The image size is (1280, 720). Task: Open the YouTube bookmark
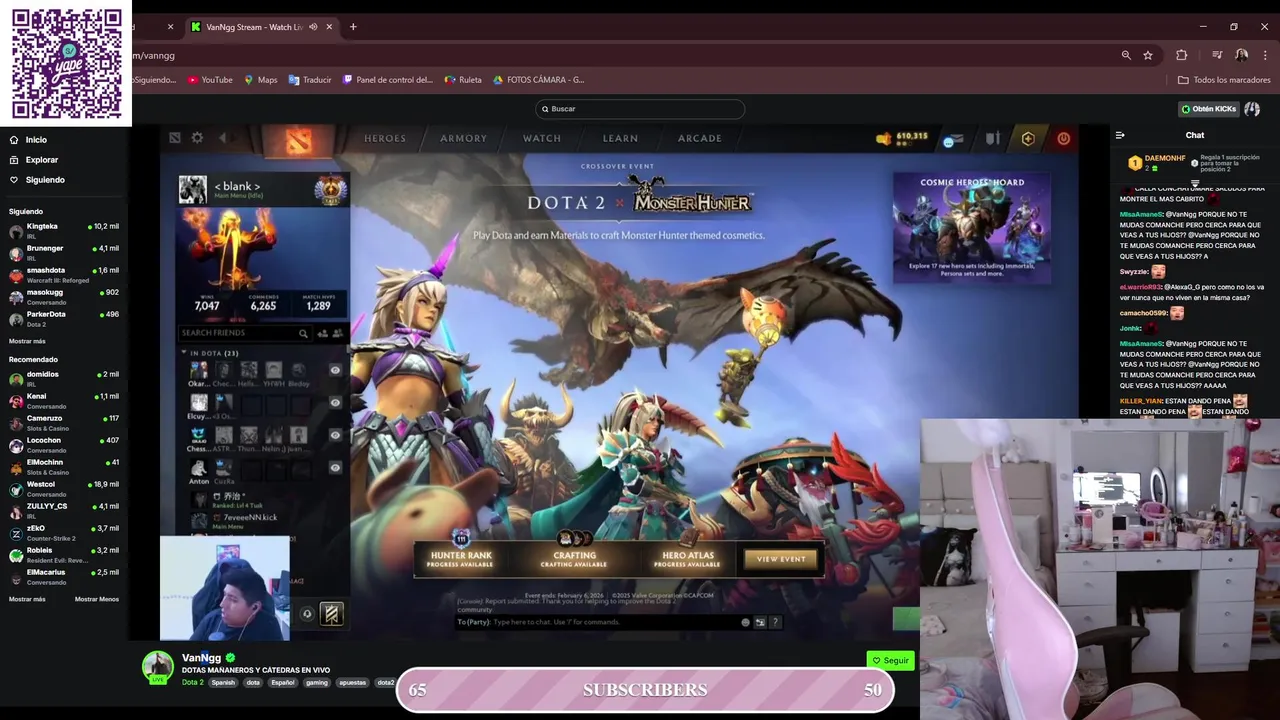(210, 80)
